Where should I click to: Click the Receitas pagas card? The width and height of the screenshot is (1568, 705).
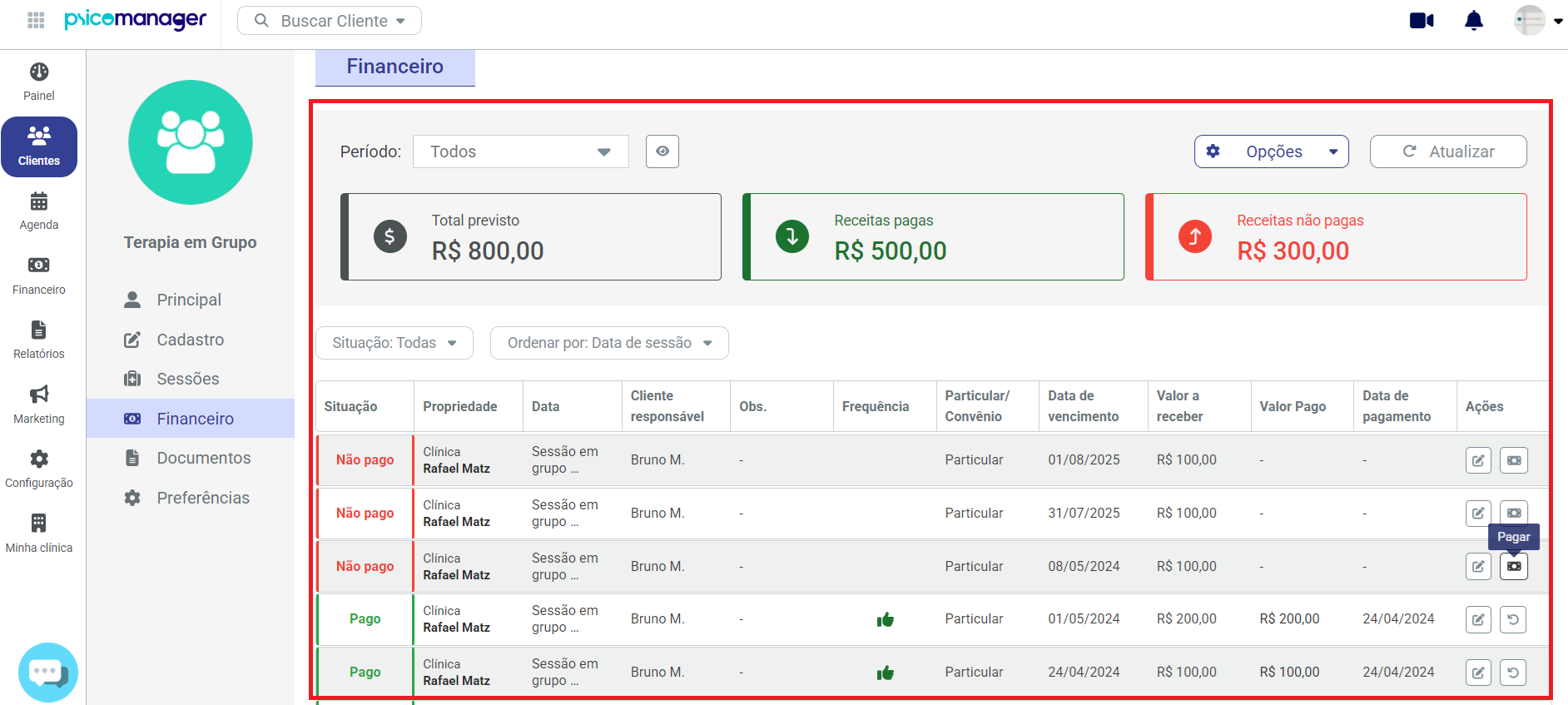(x=933, y=237)
